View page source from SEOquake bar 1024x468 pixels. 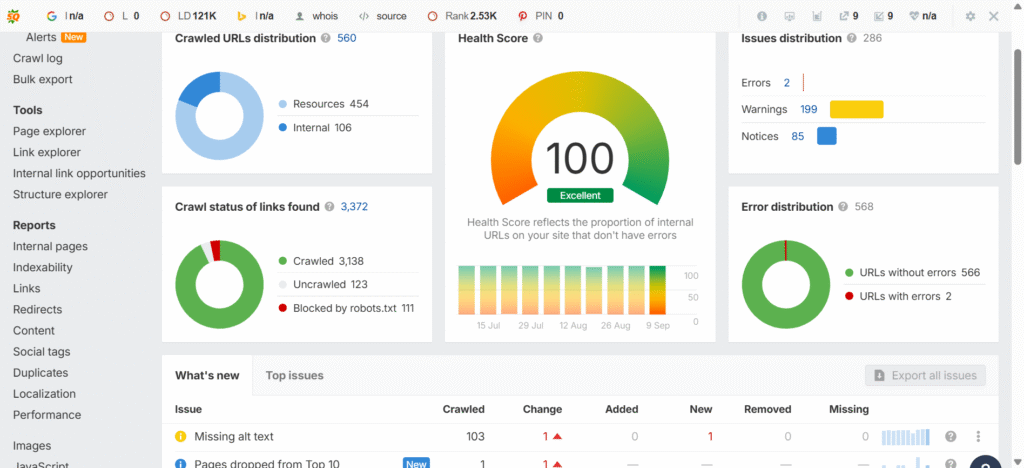point(382,16)
